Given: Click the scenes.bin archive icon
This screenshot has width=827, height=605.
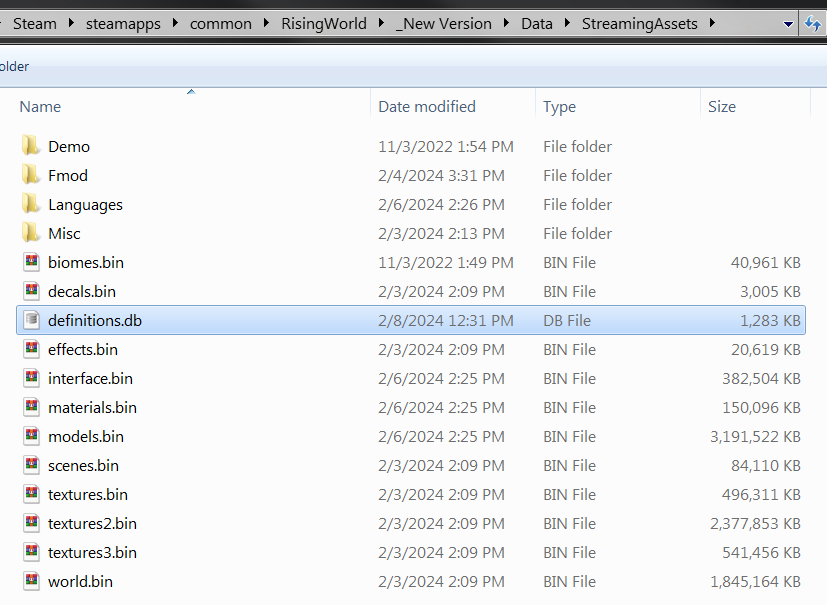Looking at the screenshot, I should 32,465.
